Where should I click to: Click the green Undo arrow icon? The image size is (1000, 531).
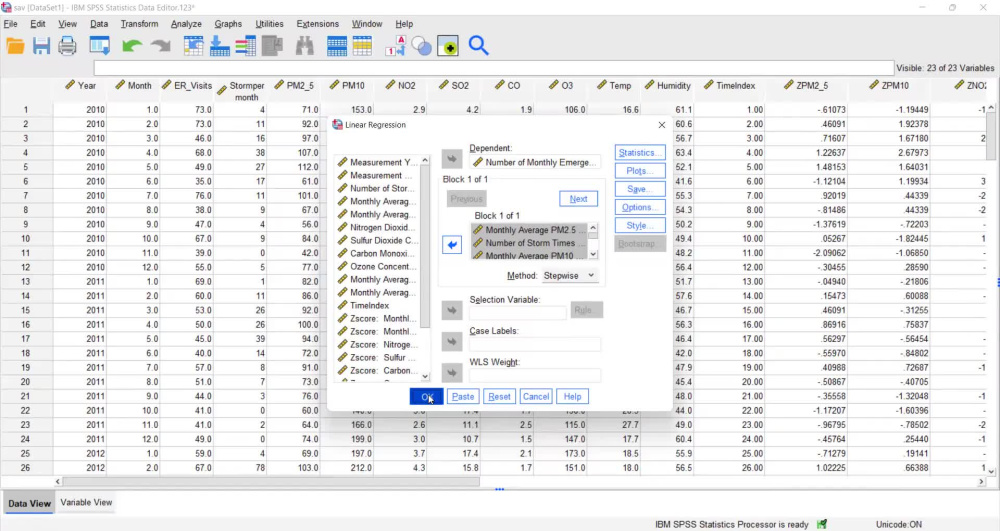(132, 46)
